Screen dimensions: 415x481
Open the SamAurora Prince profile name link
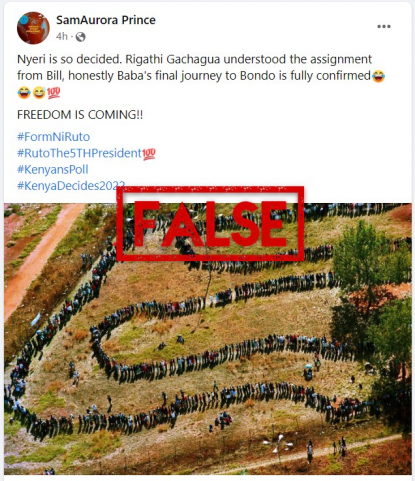point(106,20)
